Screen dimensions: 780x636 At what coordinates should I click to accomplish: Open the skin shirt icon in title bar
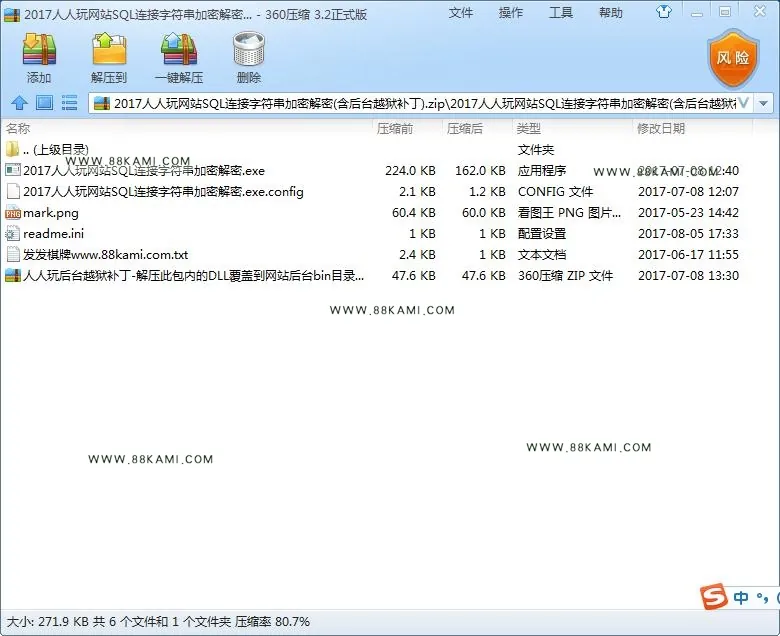[664, 12]
